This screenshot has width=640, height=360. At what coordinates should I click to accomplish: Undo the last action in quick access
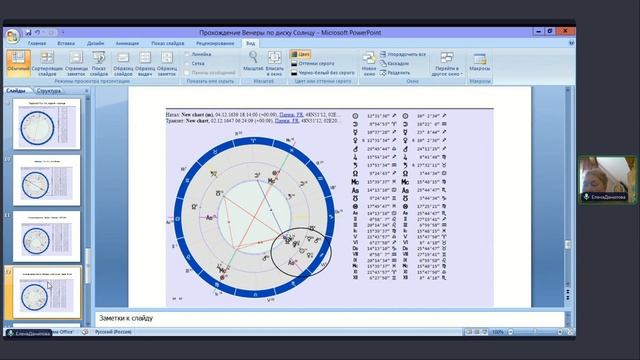[37, 32]
